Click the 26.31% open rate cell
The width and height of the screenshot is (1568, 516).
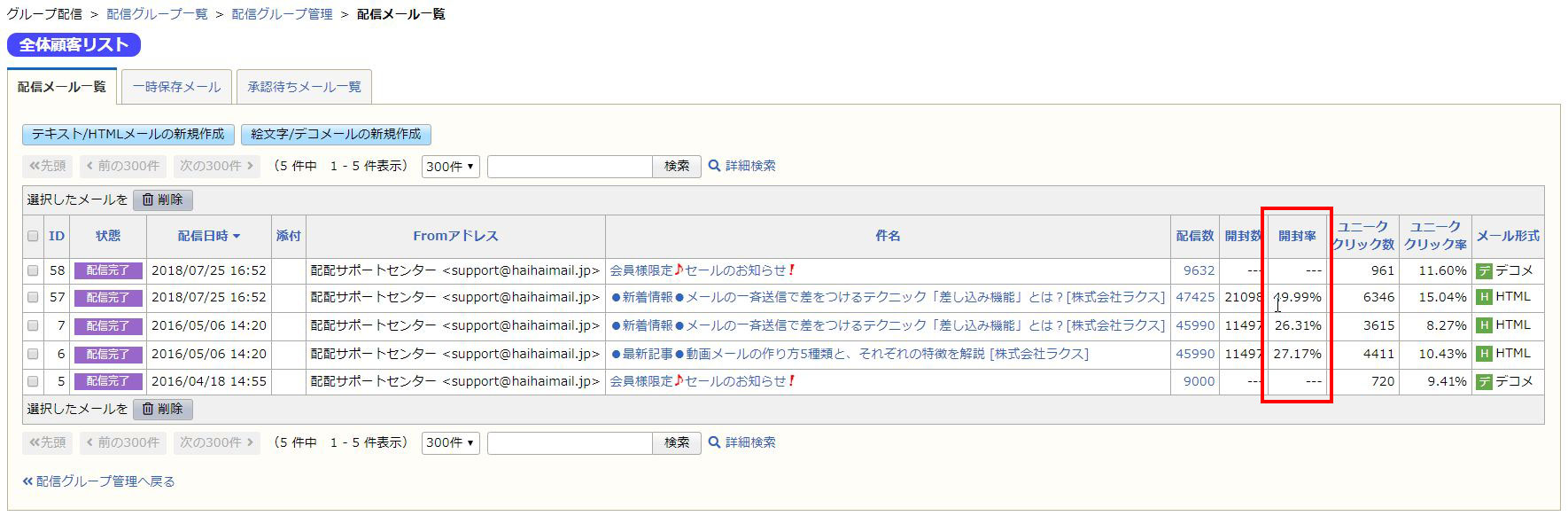(x=1297, y=325)
